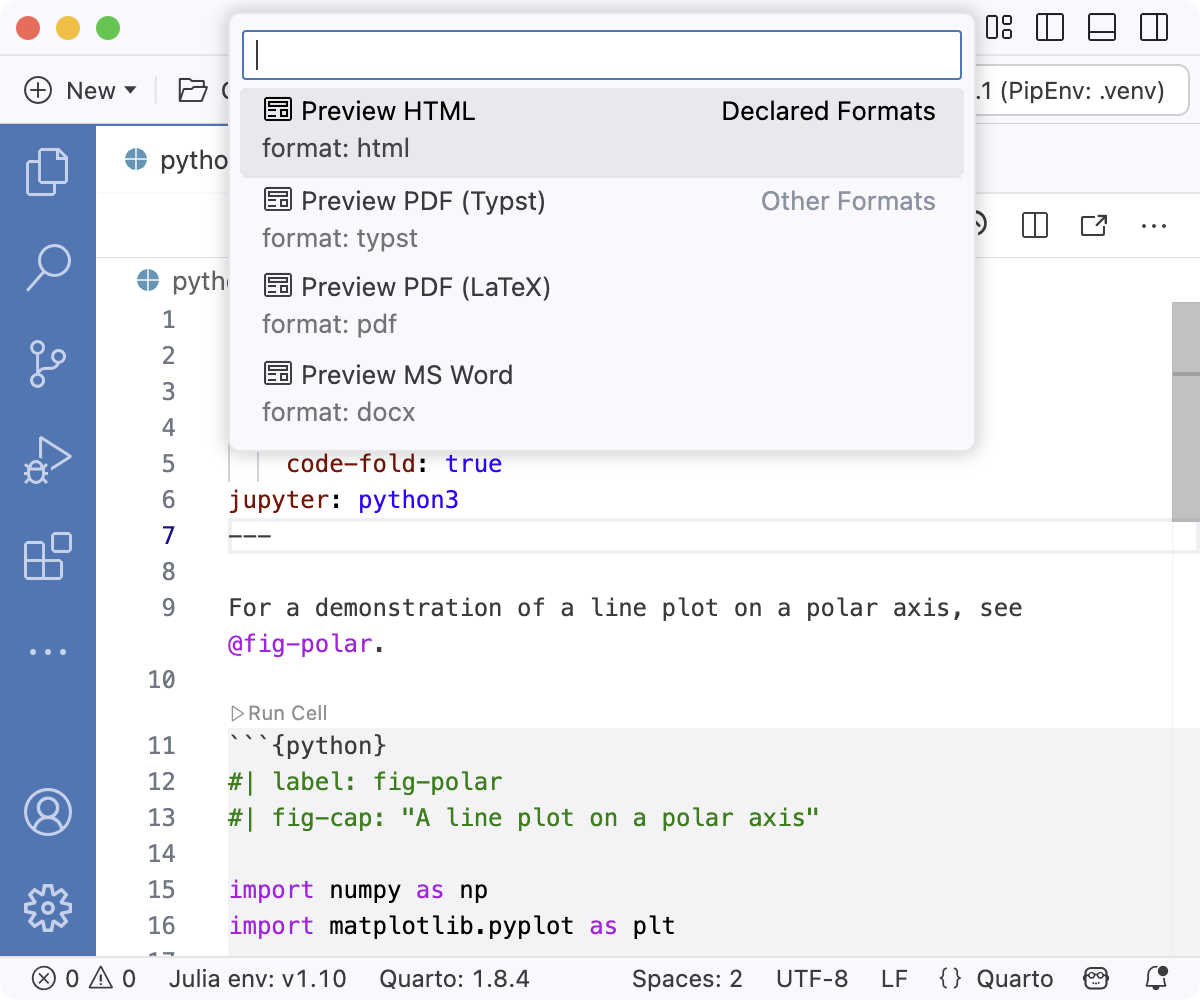Viewport: 1200px width, 1000px height.
Task: Open overflow menu in activity bar
Action: pos(48,651)
